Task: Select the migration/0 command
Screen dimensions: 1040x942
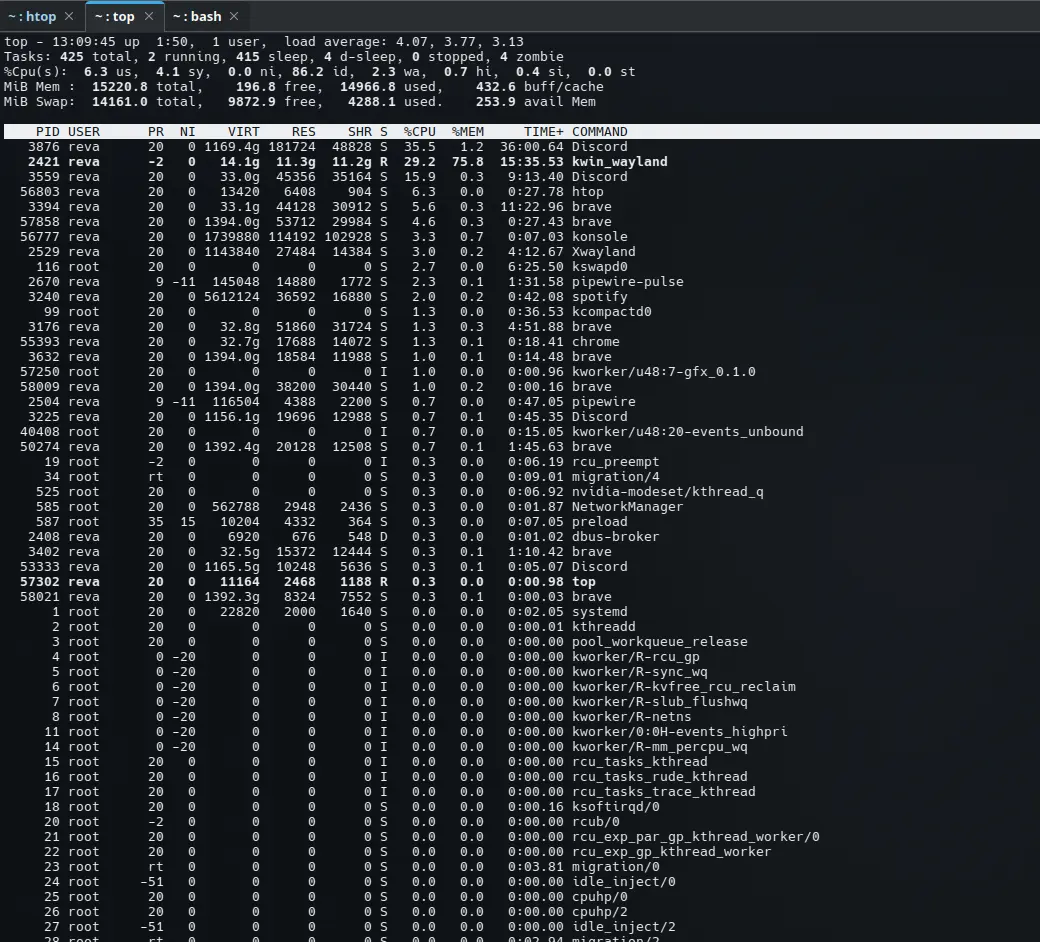Action: (616, 867)
